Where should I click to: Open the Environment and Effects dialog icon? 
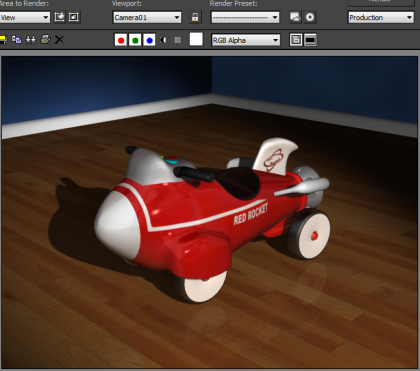pos(310,17)
